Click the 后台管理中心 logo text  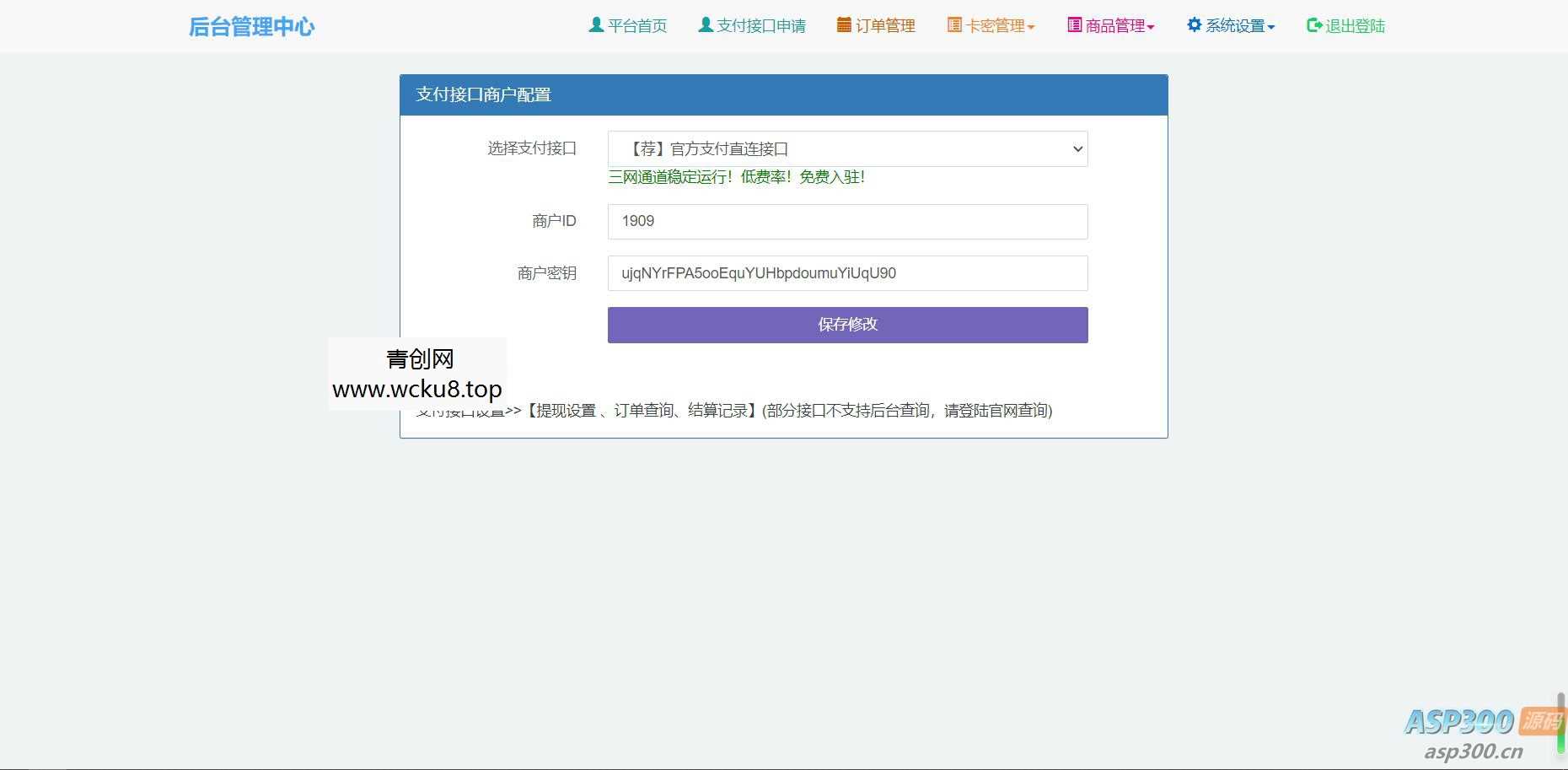[251, 26]
